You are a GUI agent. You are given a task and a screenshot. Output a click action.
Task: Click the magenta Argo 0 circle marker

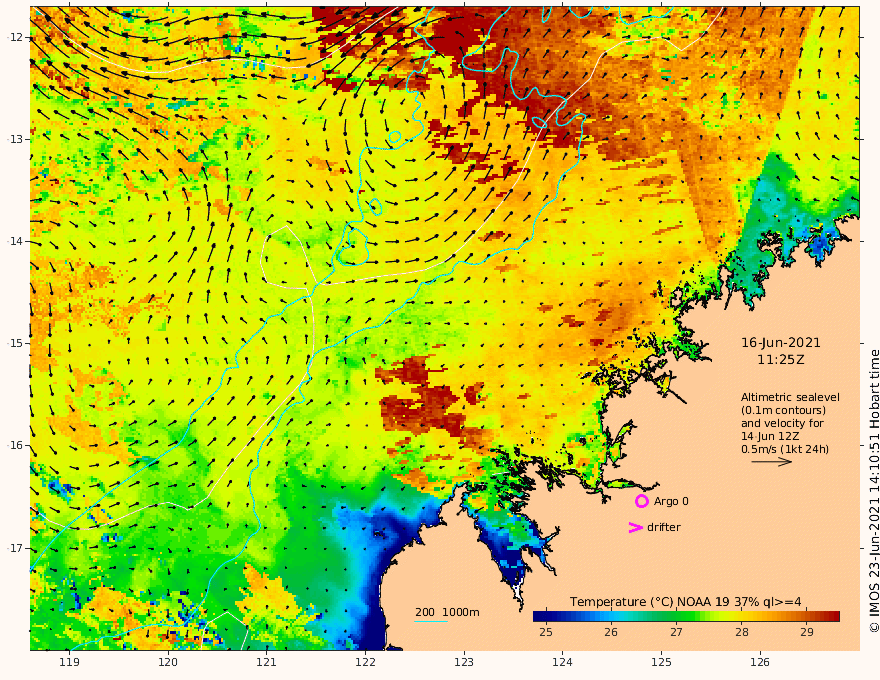641,501
